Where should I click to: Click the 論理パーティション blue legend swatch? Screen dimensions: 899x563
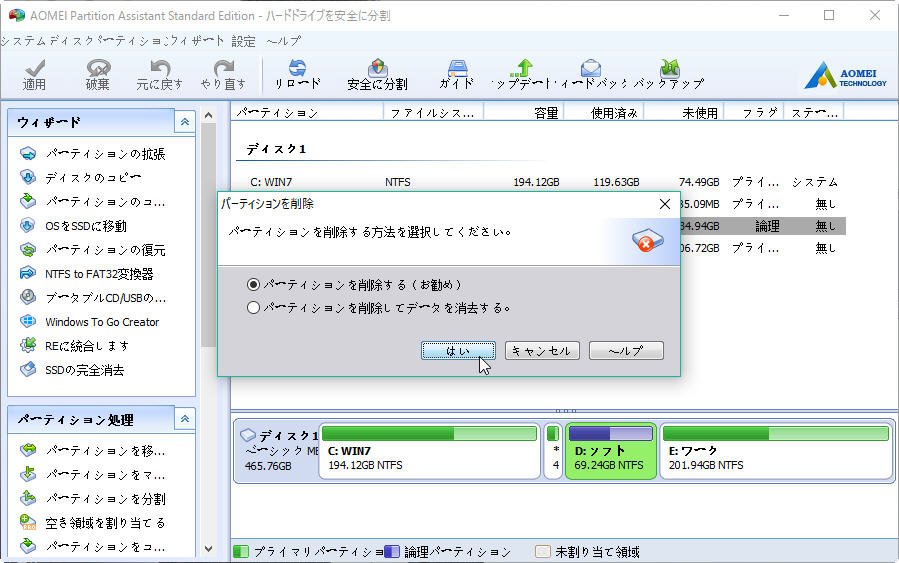(392, 552)
